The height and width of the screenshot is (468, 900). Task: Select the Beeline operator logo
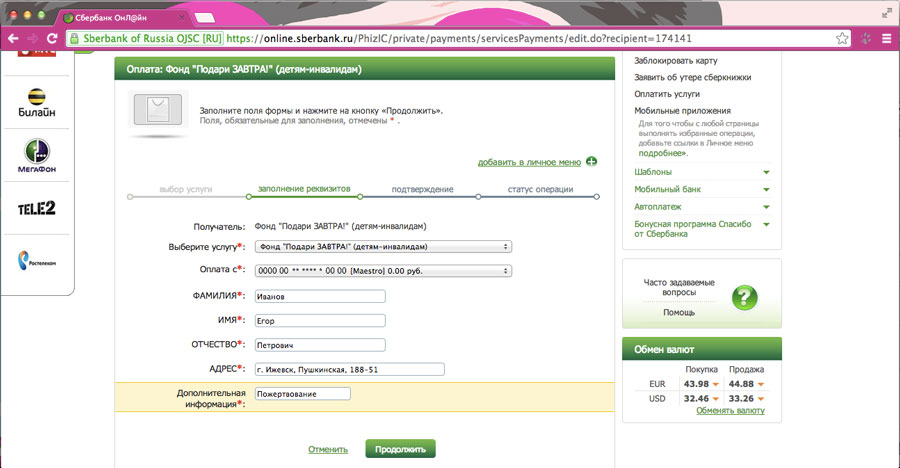coord(37,103)
